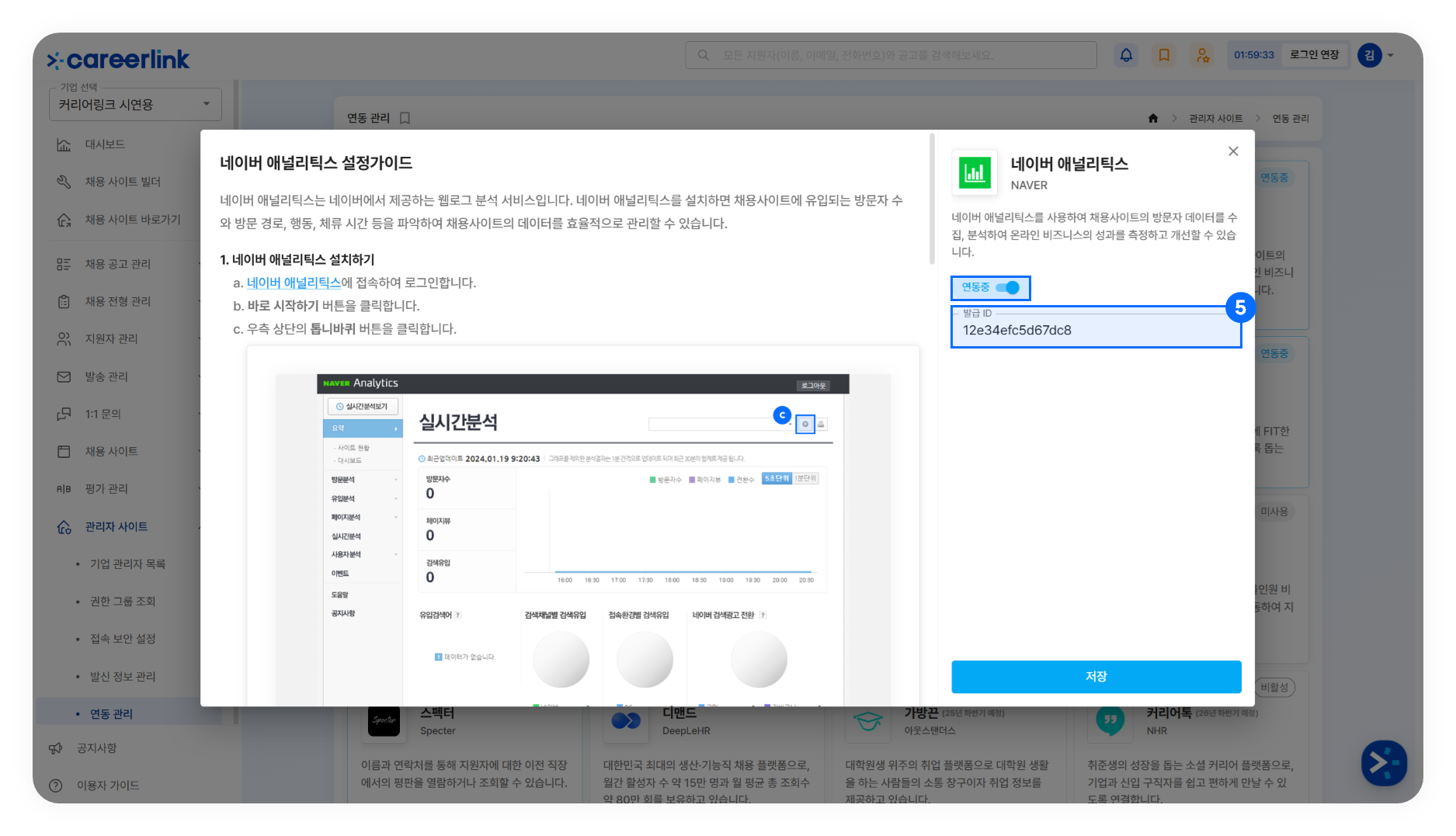
Task: Click the search field for applicants
Action: click(x=891, y=55)
